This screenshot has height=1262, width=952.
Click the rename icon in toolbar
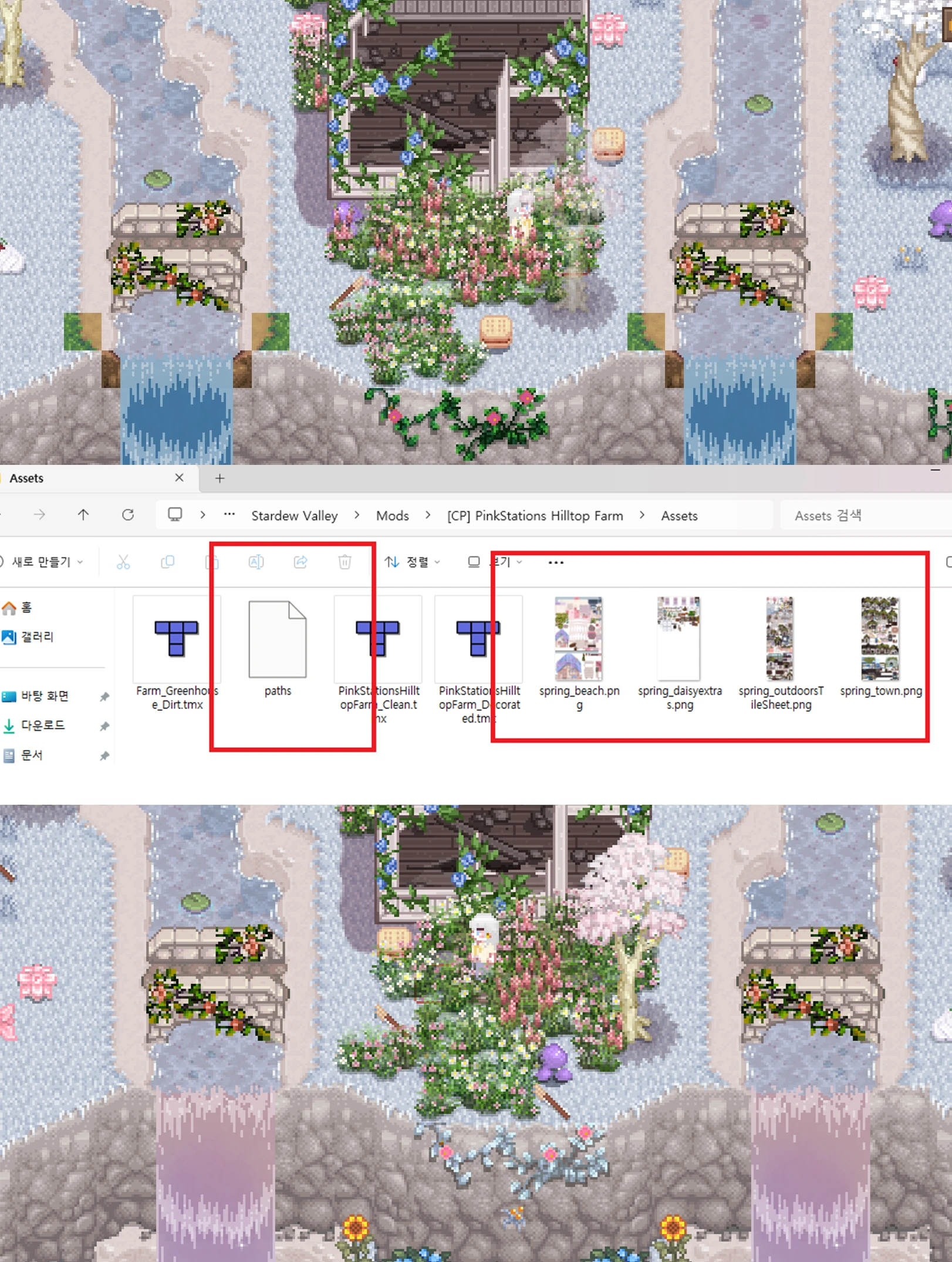pos(256,562)
